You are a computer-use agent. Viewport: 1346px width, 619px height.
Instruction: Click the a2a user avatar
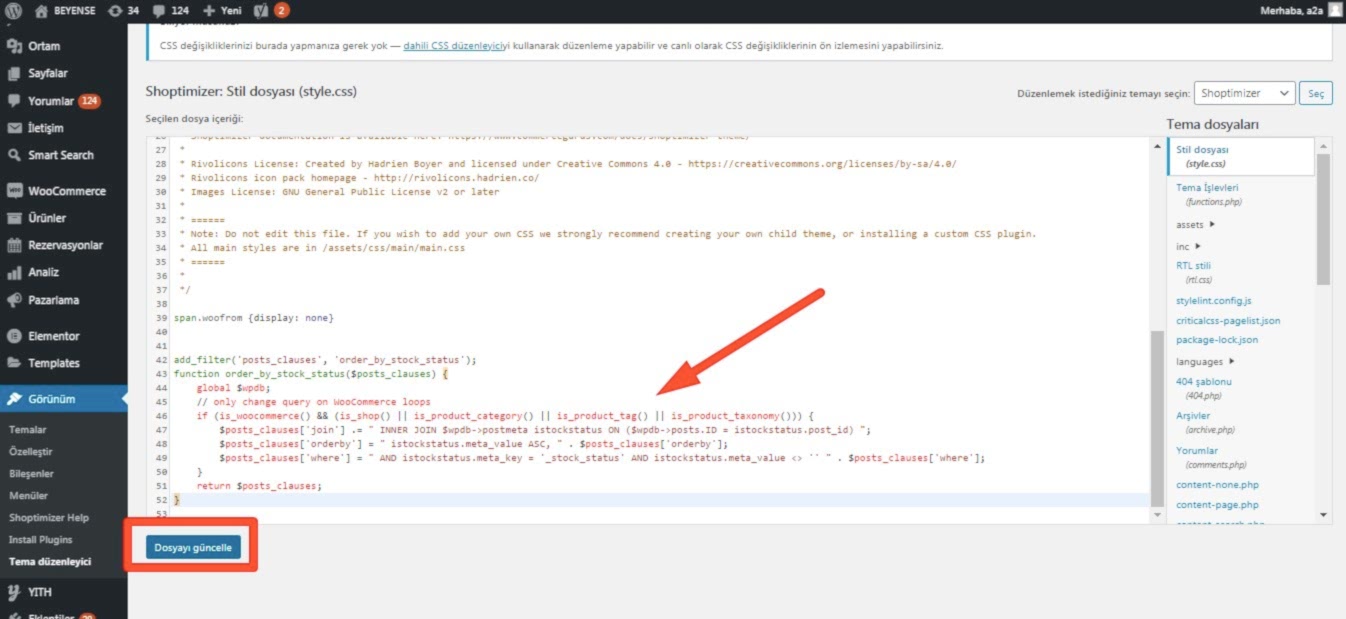[1335, 11]
